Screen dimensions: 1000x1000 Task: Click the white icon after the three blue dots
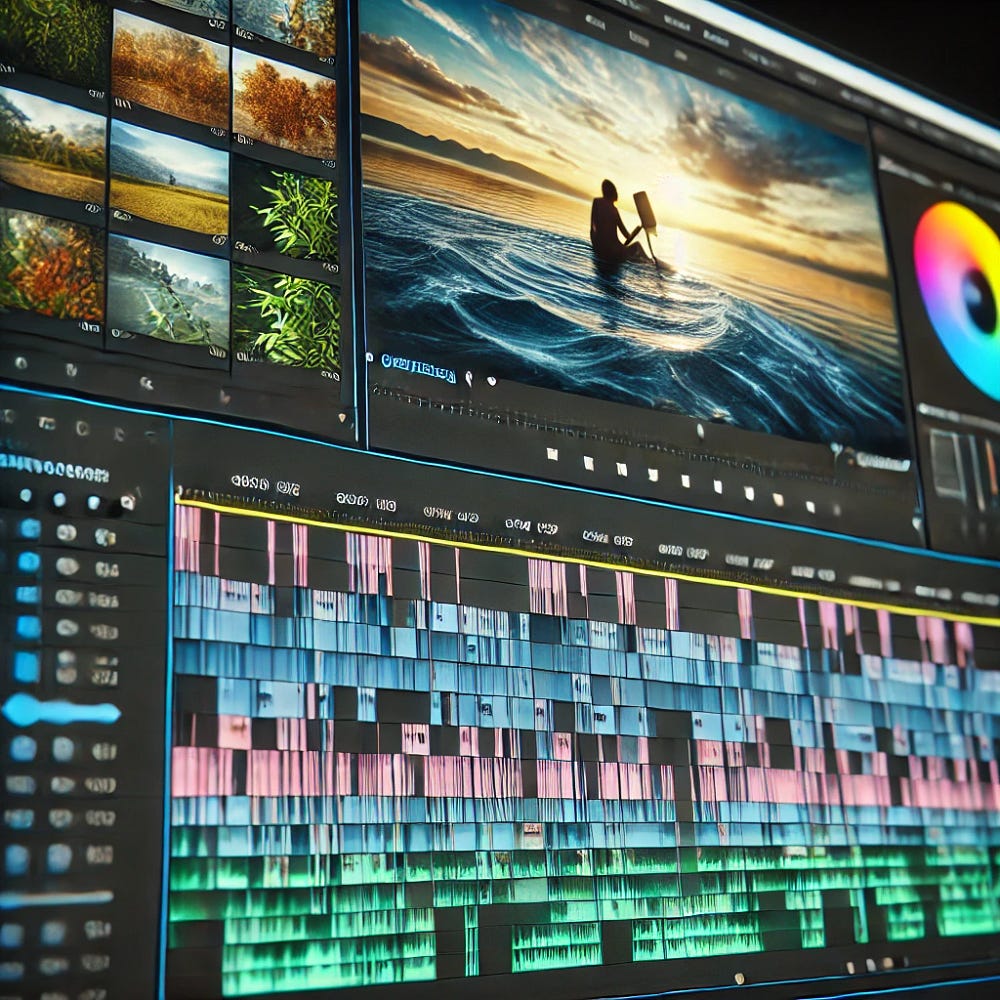(127, 502)
